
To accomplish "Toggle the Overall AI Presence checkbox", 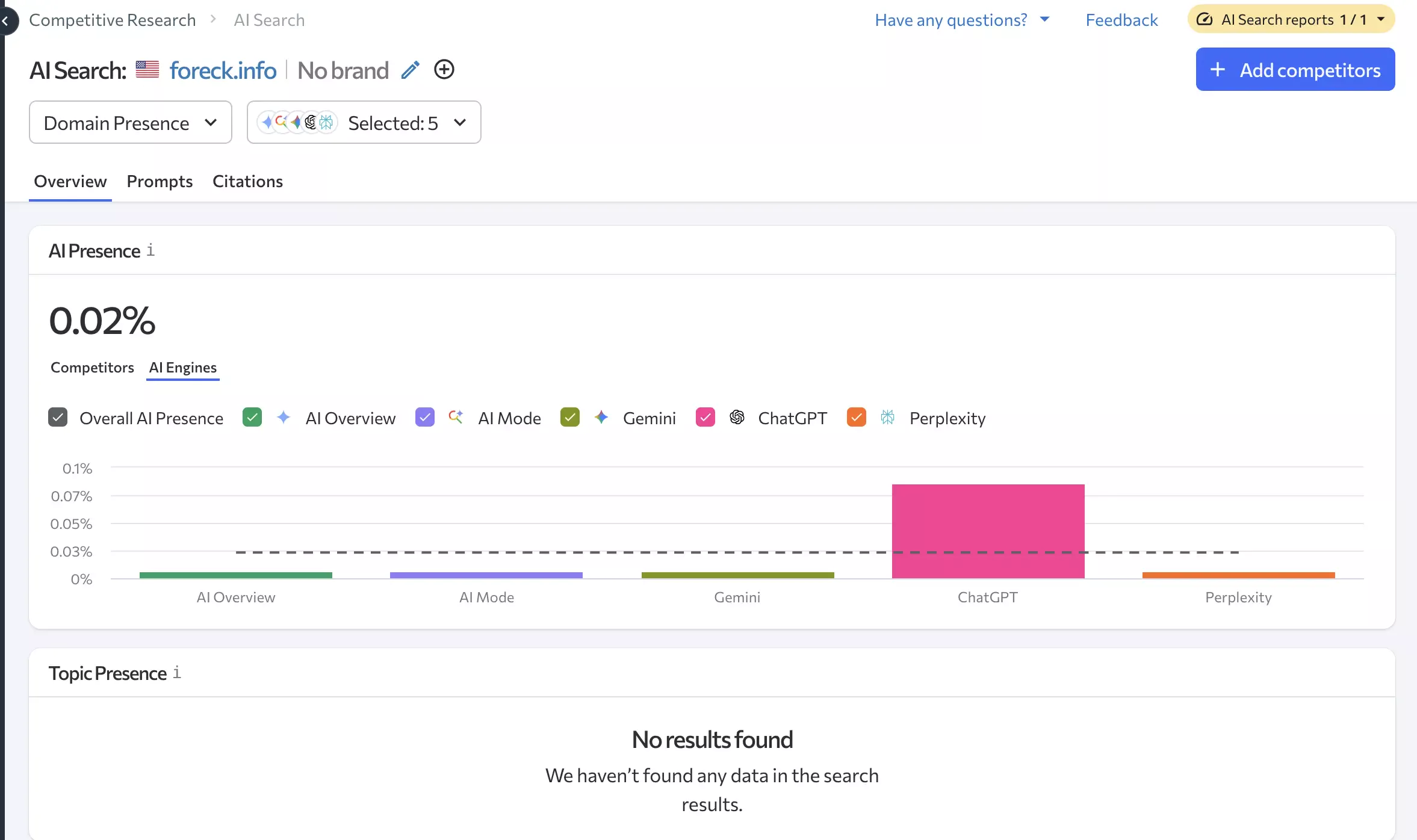I will coord(58,418).
